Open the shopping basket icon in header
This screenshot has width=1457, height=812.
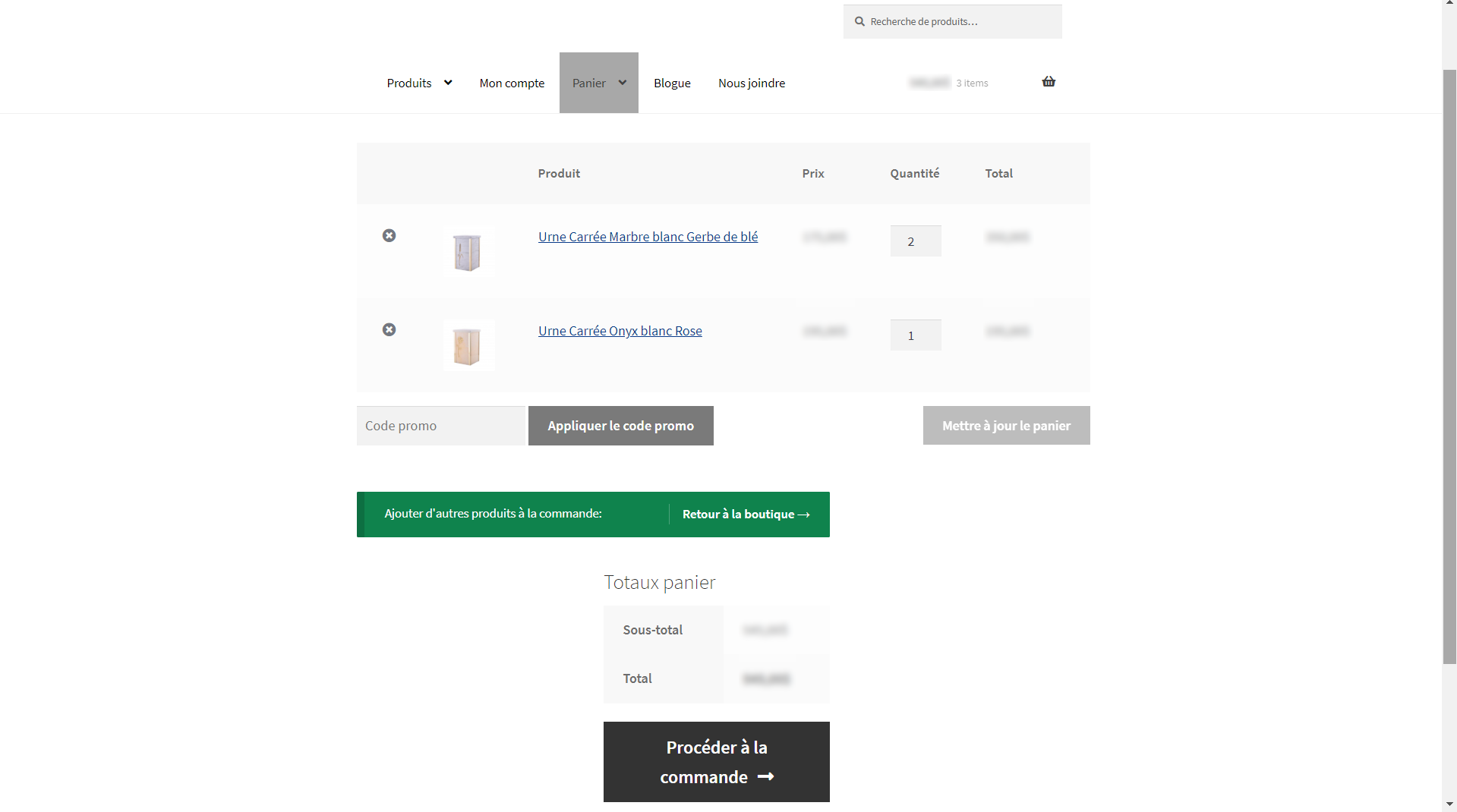pos(1049,82)
